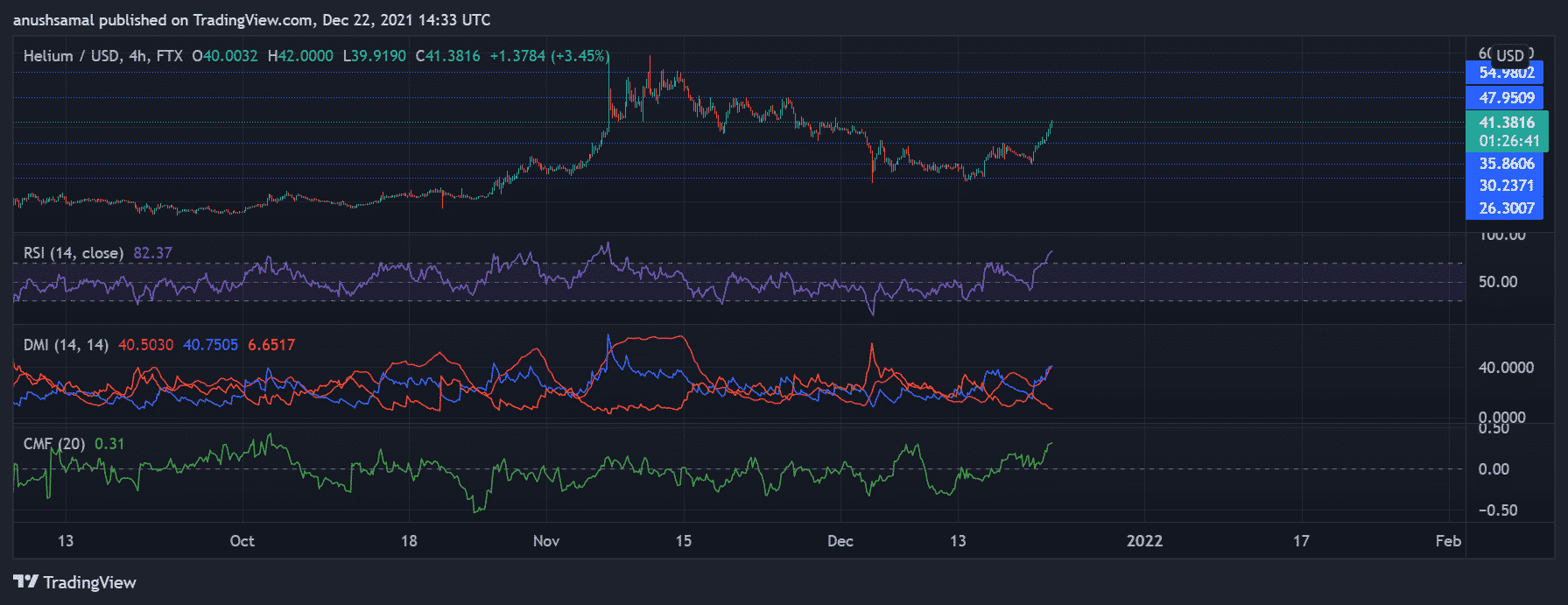1568x605 pixels.
Task: Click the Oct label on time axis
Action: click(x=242, y=541)
